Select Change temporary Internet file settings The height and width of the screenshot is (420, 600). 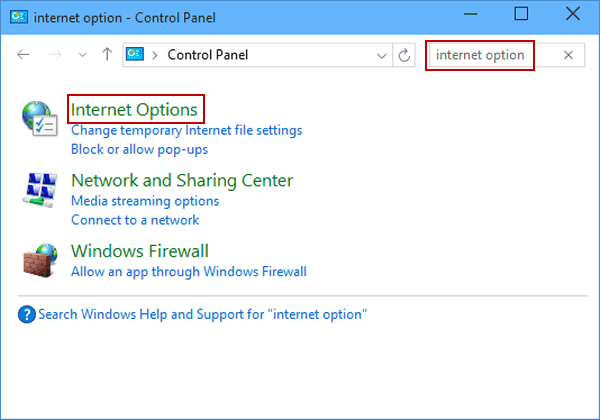187,130
